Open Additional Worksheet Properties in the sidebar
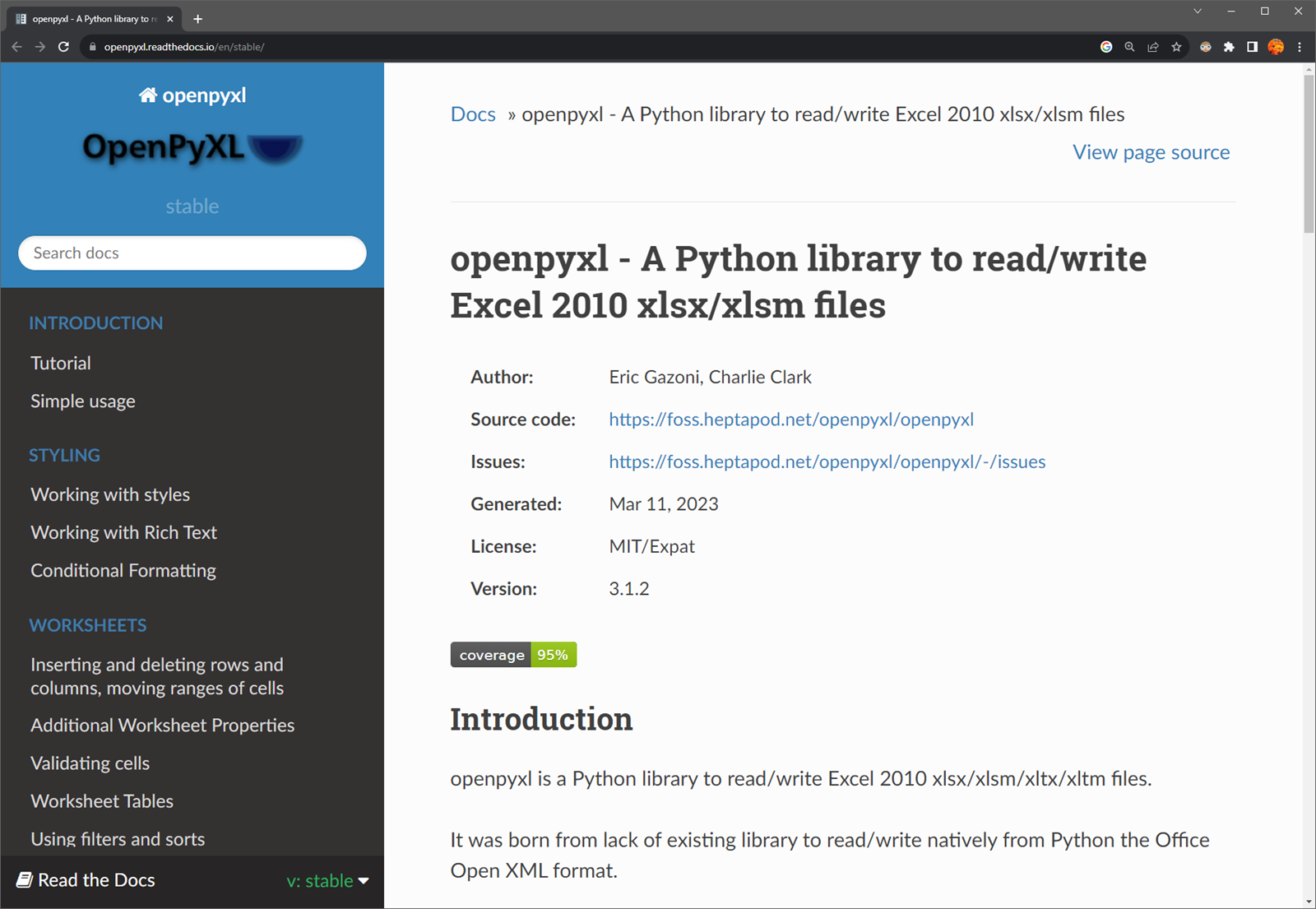The image size is (1316, 909). 163,725
